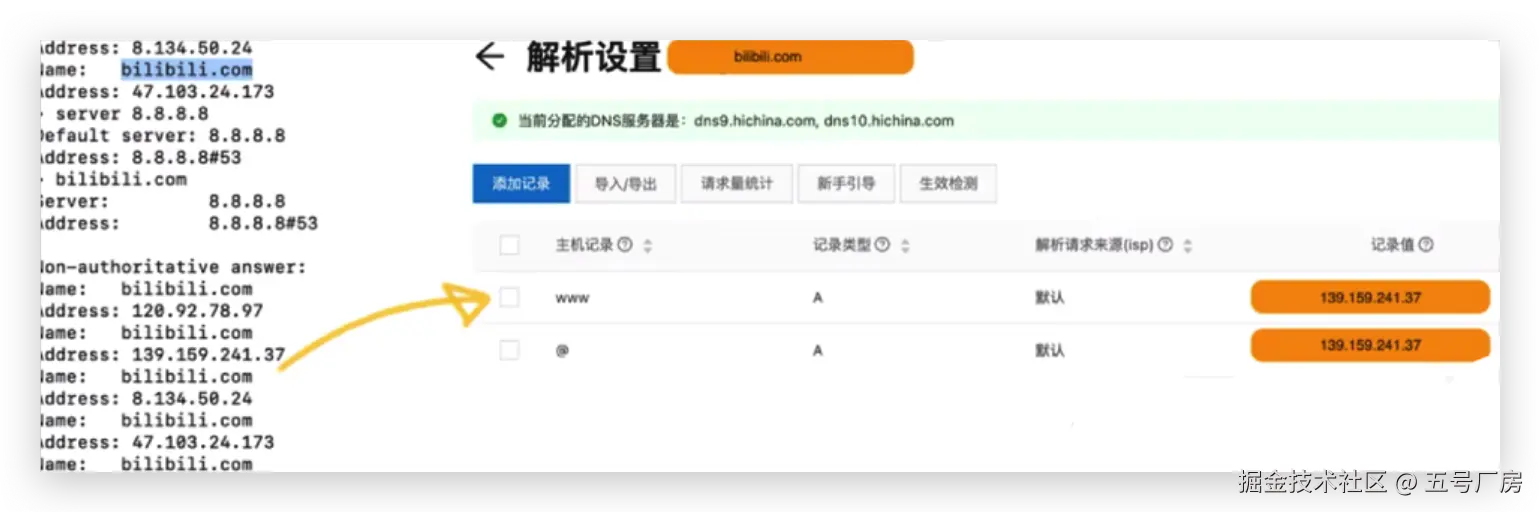Viewport: 1540px width, 512px height.
Task: Click the www record value 139.159.241.37
Action: coord(1370,298)
